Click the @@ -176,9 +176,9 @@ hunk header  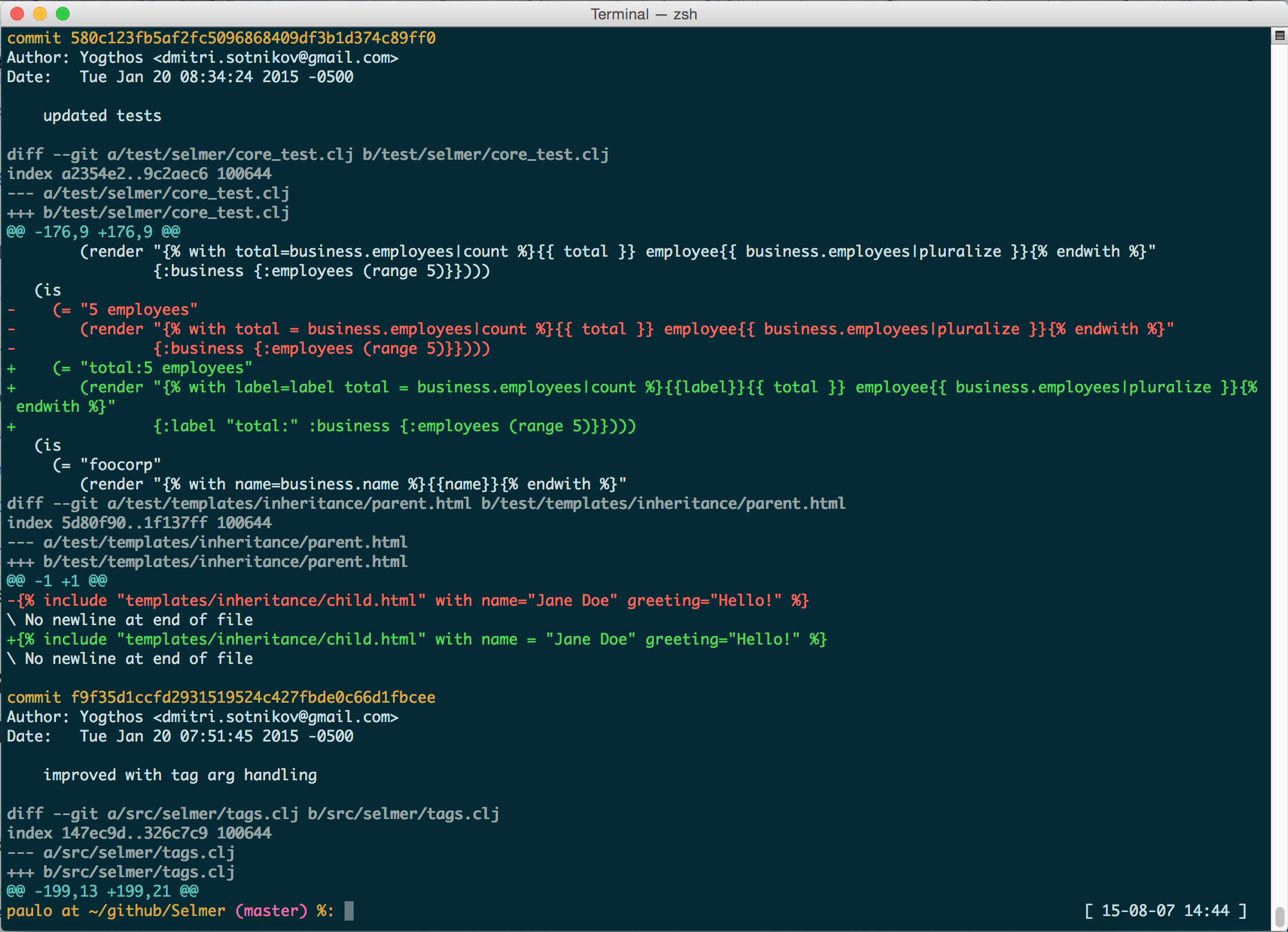point(94,232)
